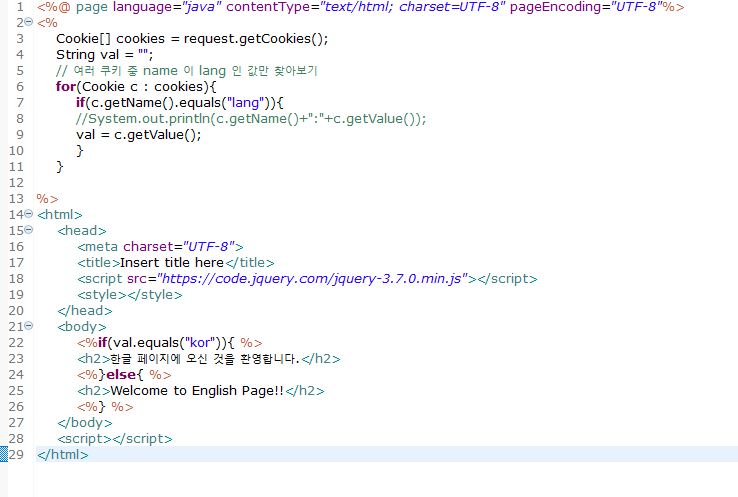The image size is (738, 497).
Task: Click the closing '%>' tag on line 13
Action: click(47, 199)
